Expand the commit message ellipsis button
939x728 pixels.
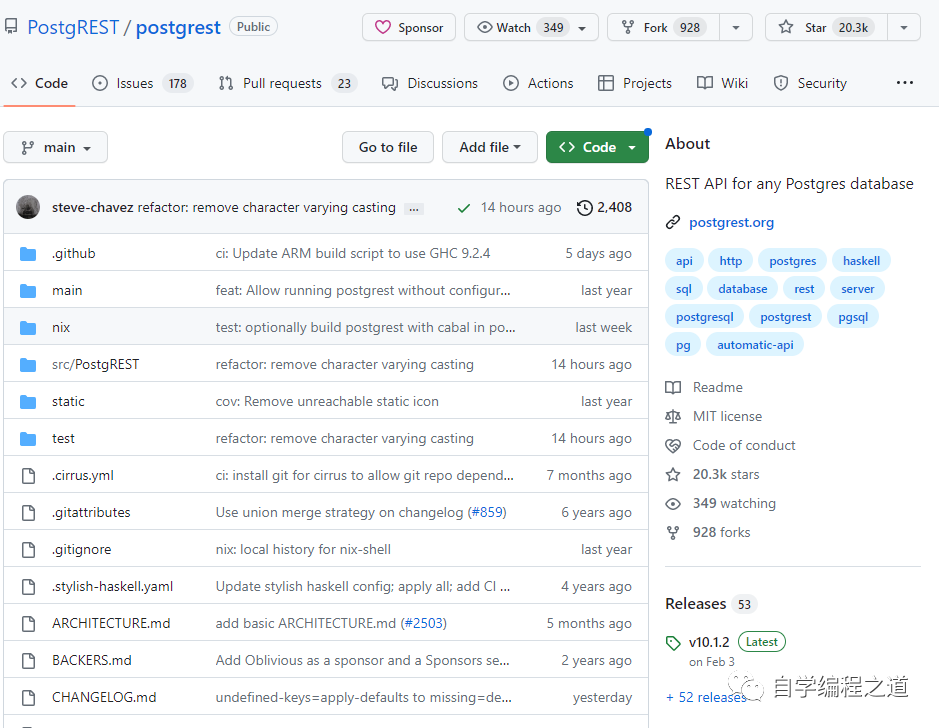pos(414,208)
